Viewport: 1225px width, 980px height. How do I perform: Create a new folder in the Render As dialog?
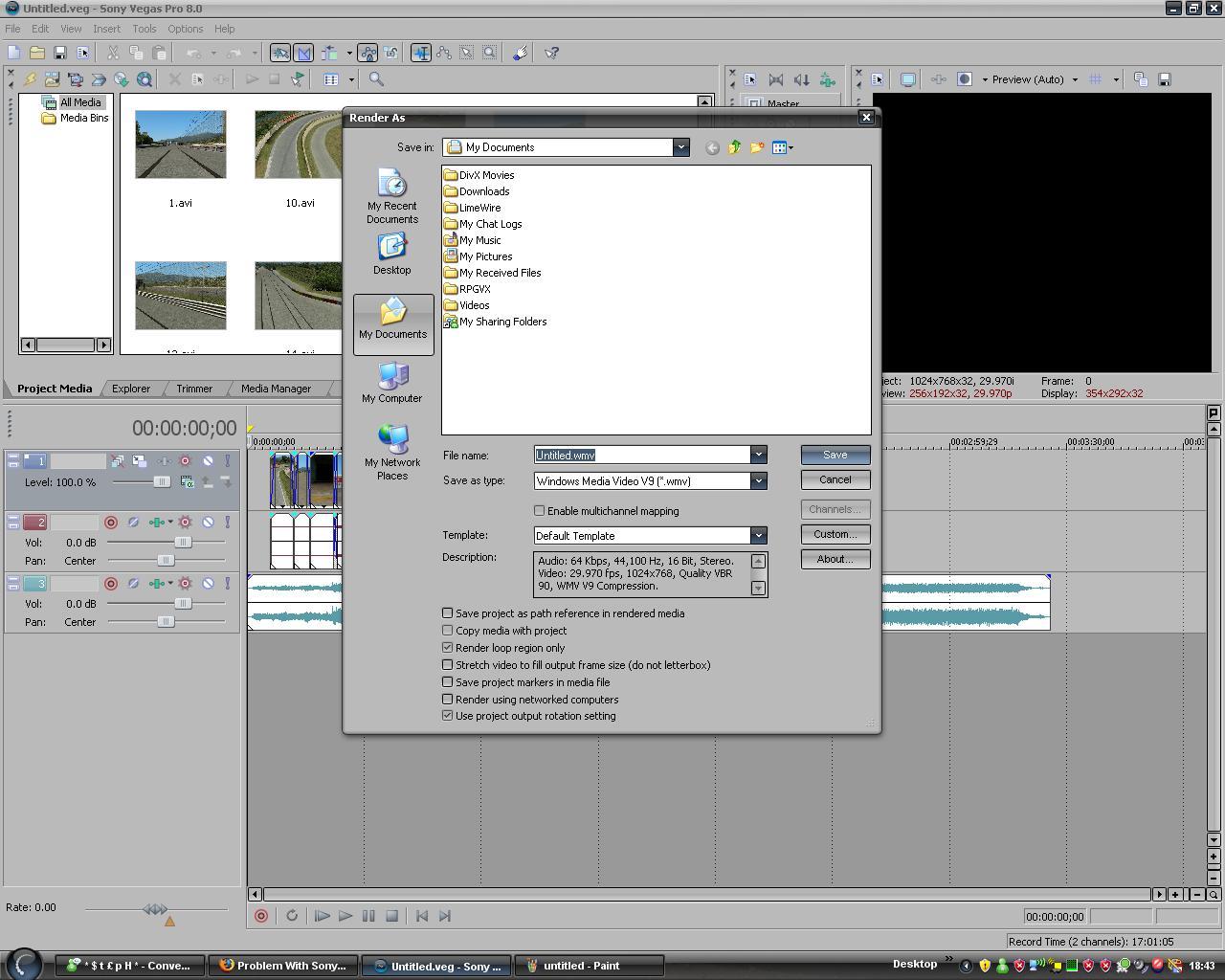(757, 147)
